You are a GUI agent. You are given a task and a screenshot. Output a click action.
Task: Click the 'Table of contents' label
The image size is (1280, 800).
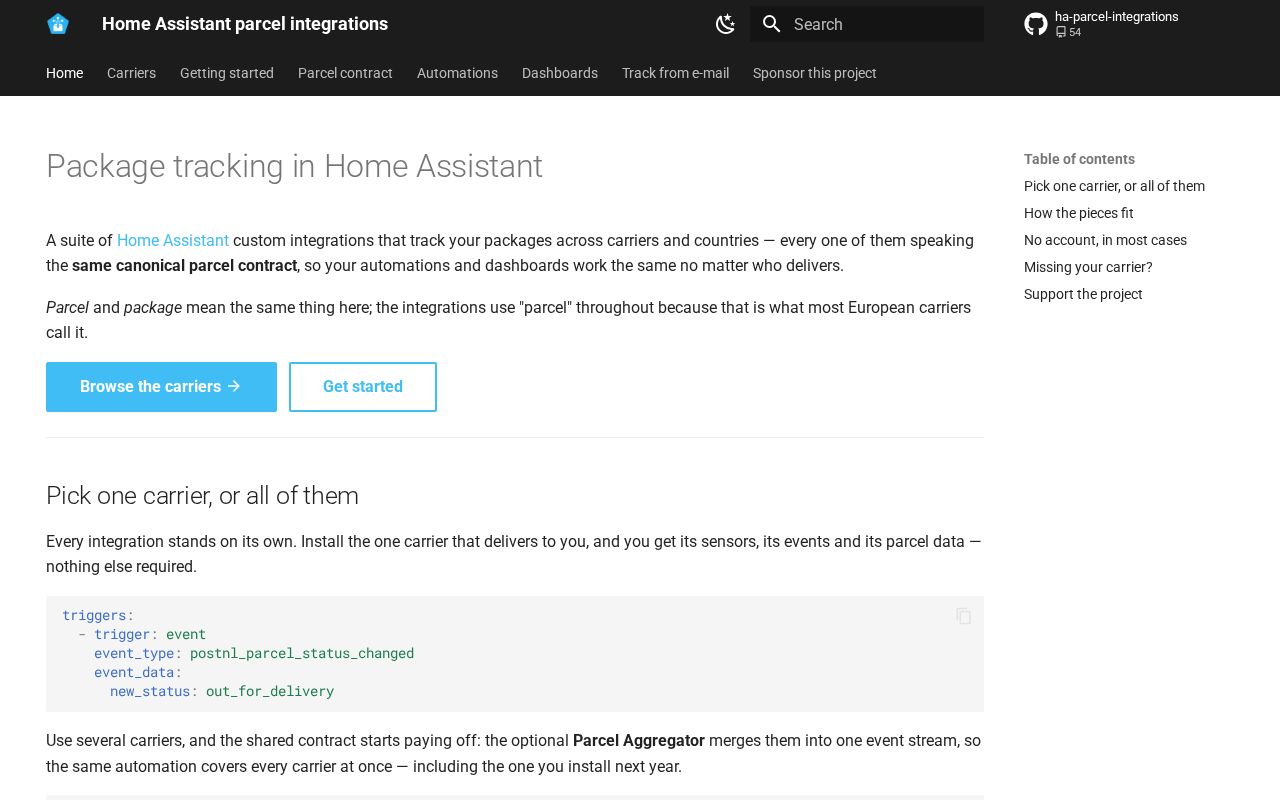(x=1079, y=159)
